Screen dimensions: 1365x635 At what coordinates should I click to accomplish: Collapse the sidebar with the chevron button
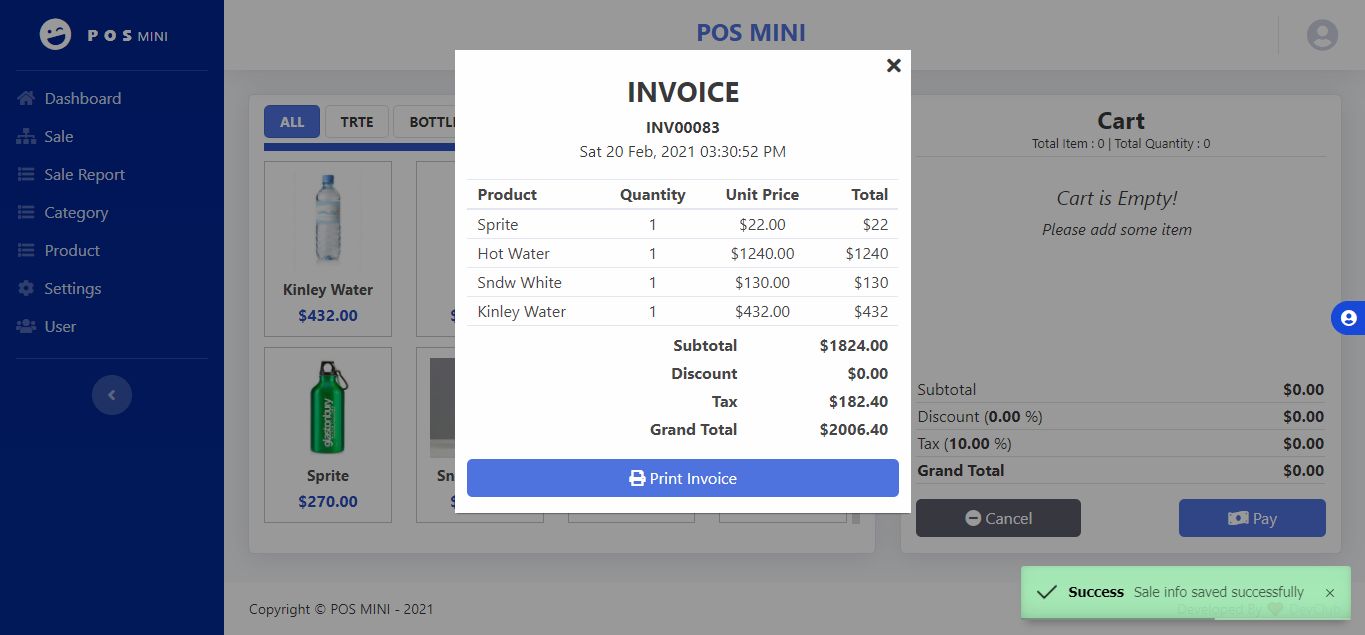[x=111, y=395]
